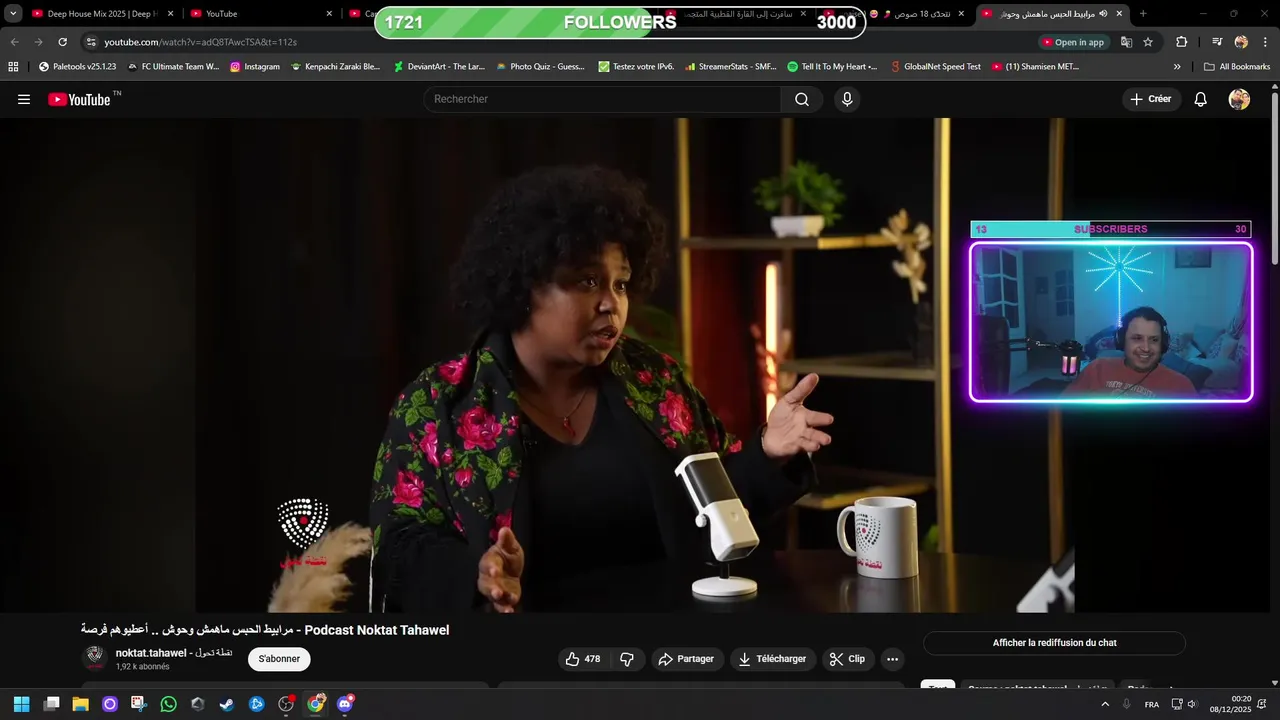Click the noktat.tahawel channel avatar
The width and height of the screenshot is (1280, 720).
tap(95, 658)
